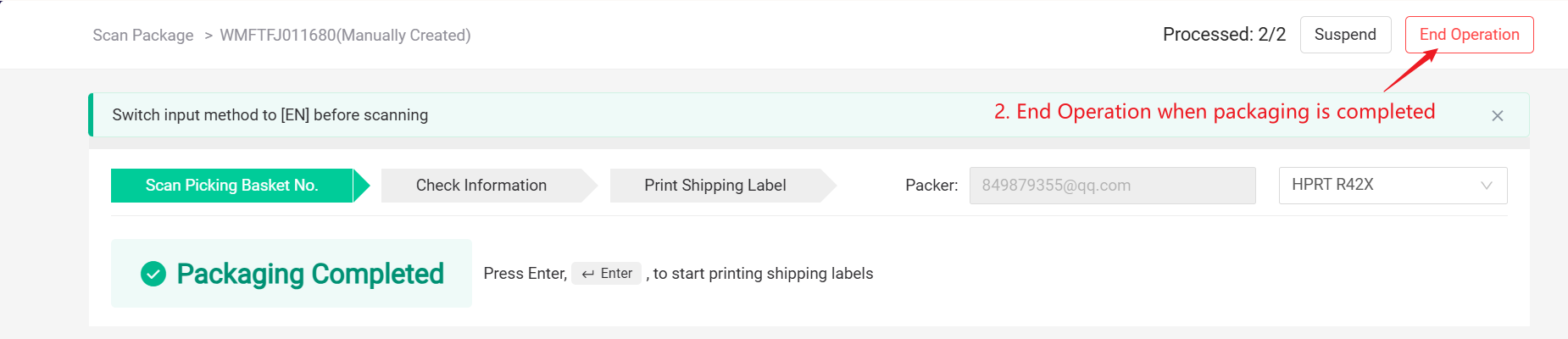Dismiss the input method notice banner

pyautogui.click(x=1497, y=116)
